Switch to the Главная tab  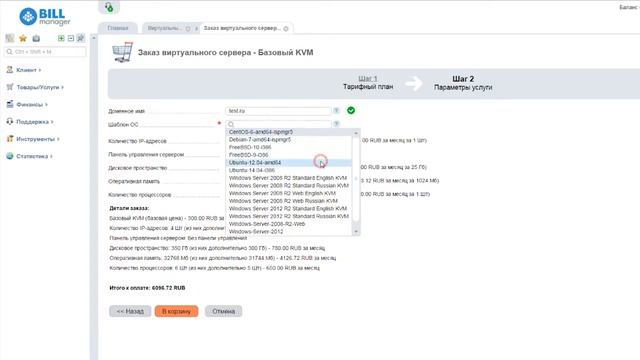[x=118, y=28]
